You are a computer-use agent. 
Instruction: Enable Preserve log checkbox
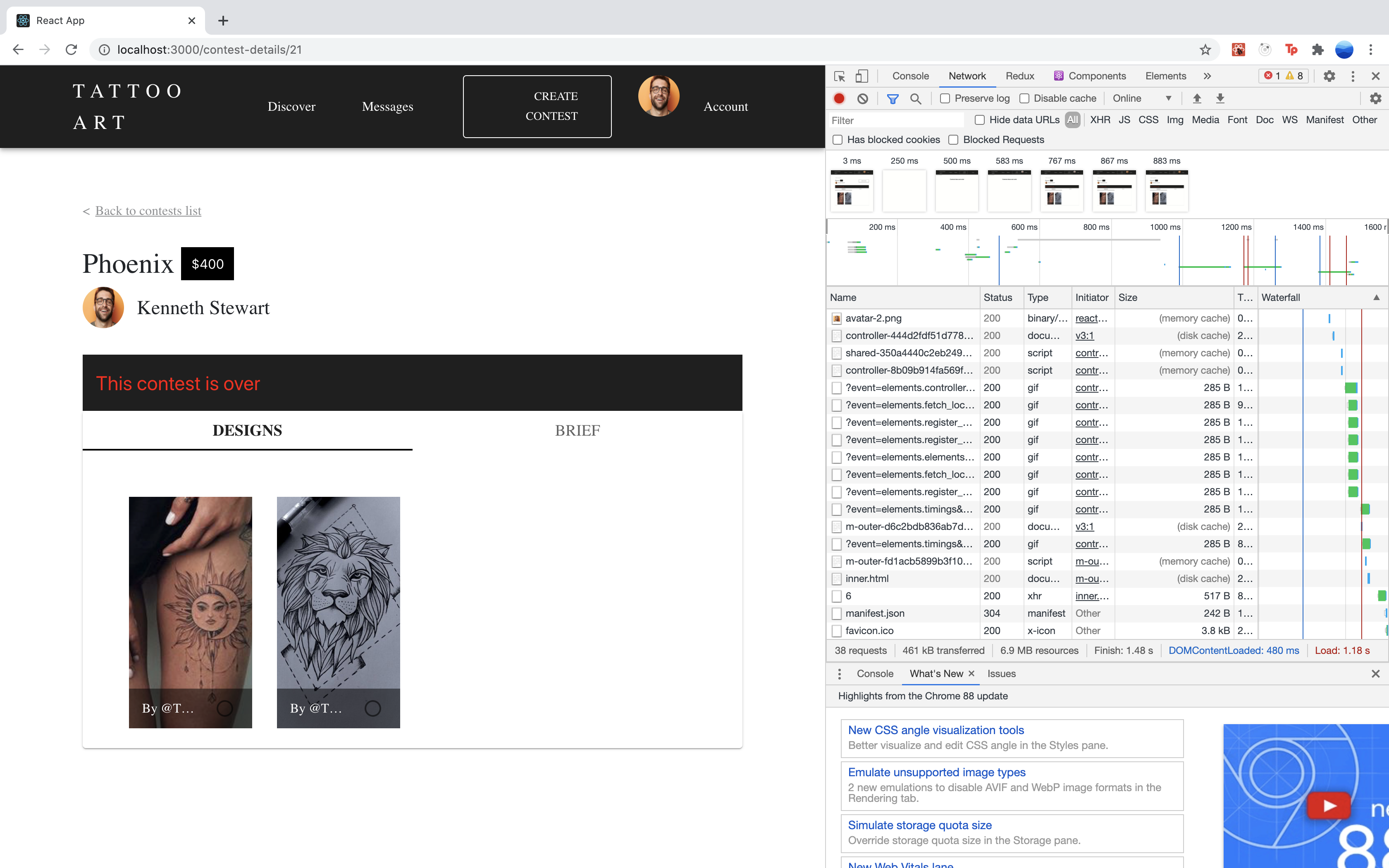click(x=945, y=98)
